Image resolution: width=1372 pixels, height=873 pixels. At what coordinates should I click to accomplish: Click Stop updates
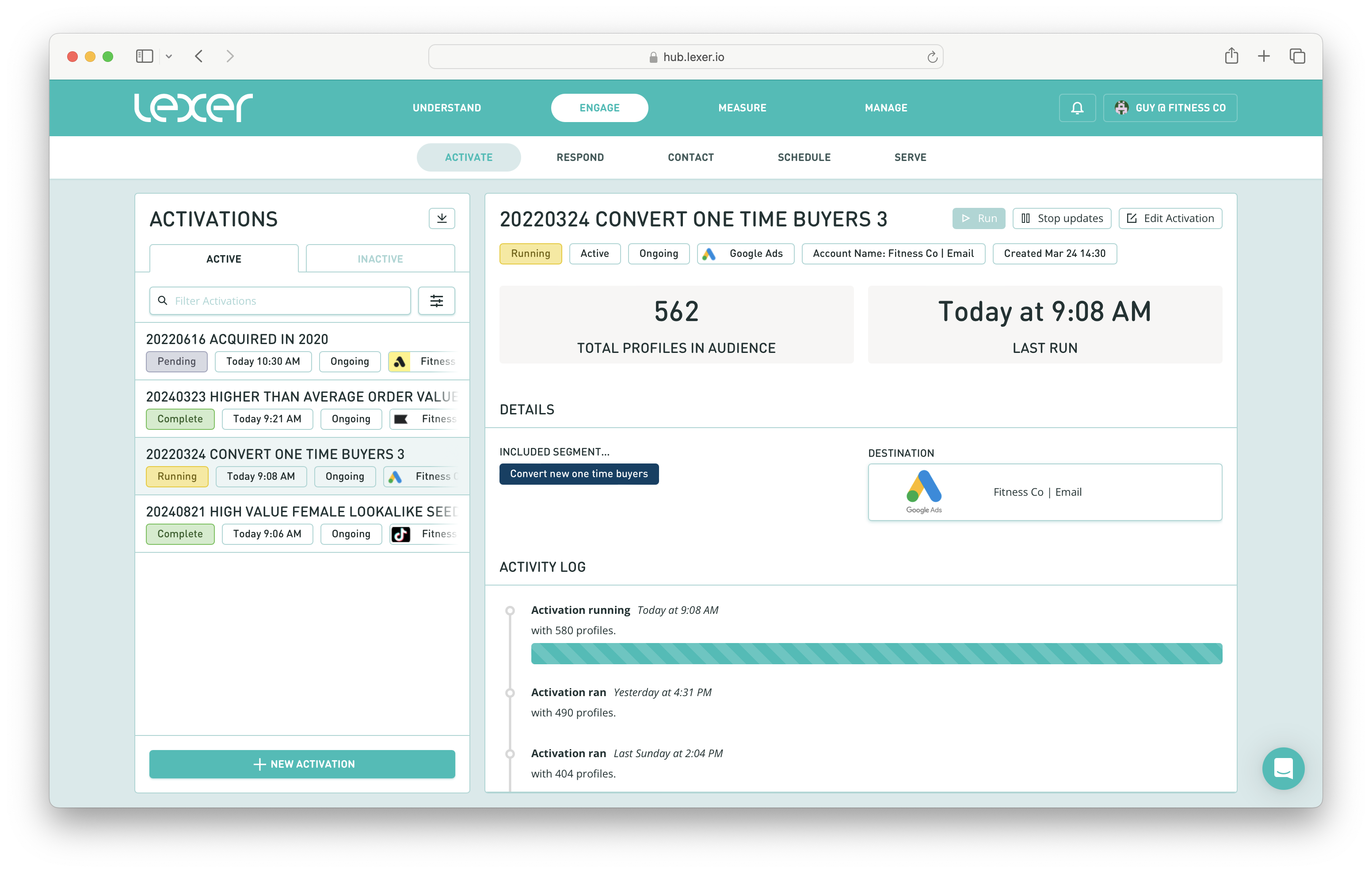pos(1061,218)
